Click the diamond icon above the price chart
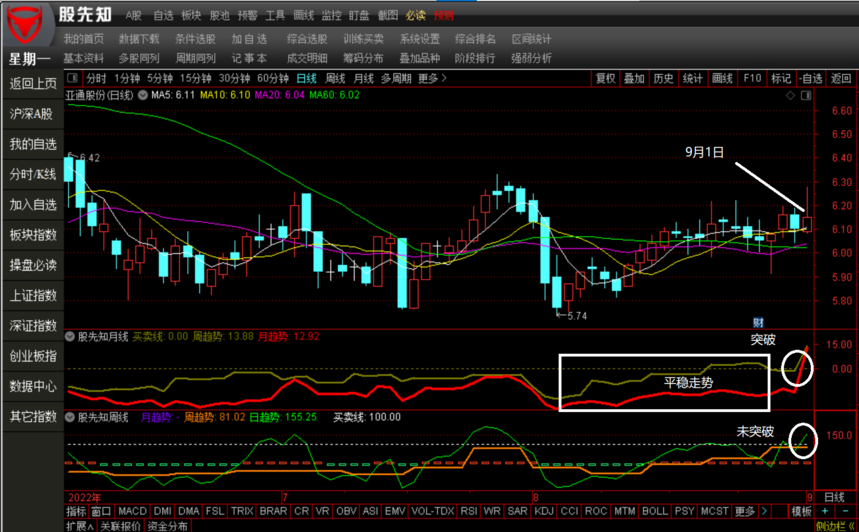The height and width of the screenshot is (532, 859). pyautogui.click(x=791, y=95)
